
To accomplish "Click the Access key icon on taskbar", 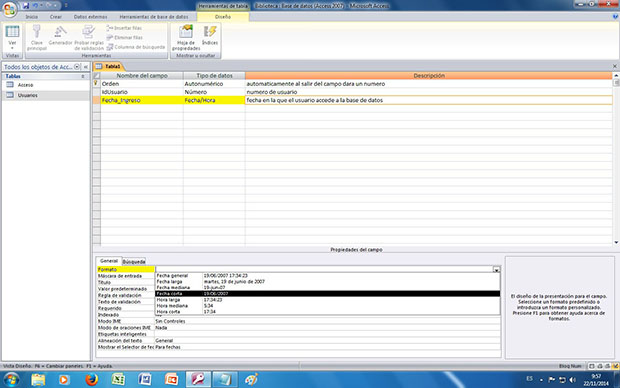I will point(198,380).
